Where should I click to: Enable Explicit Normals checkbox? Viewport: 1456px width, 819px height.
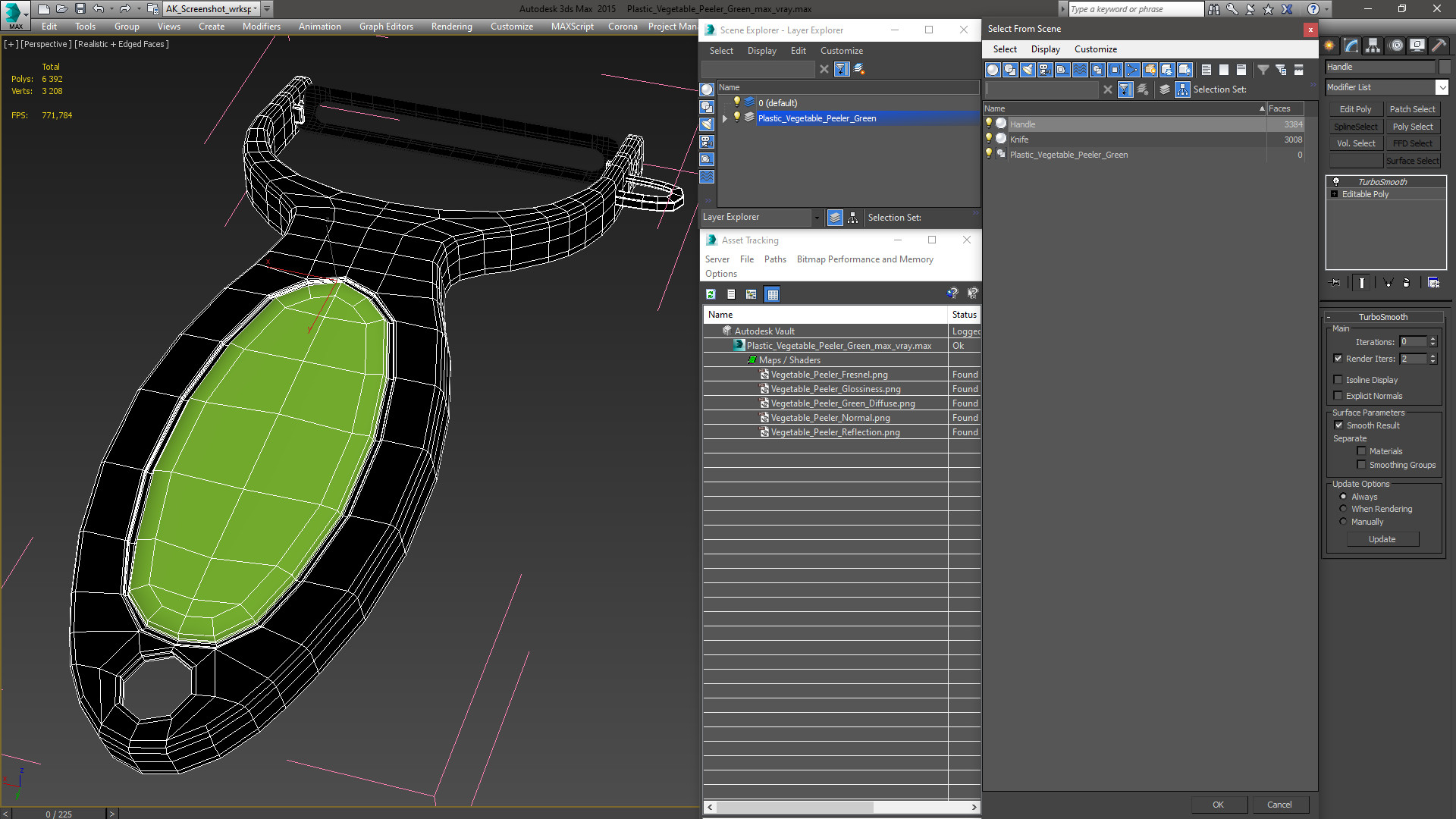(1338, 396)
